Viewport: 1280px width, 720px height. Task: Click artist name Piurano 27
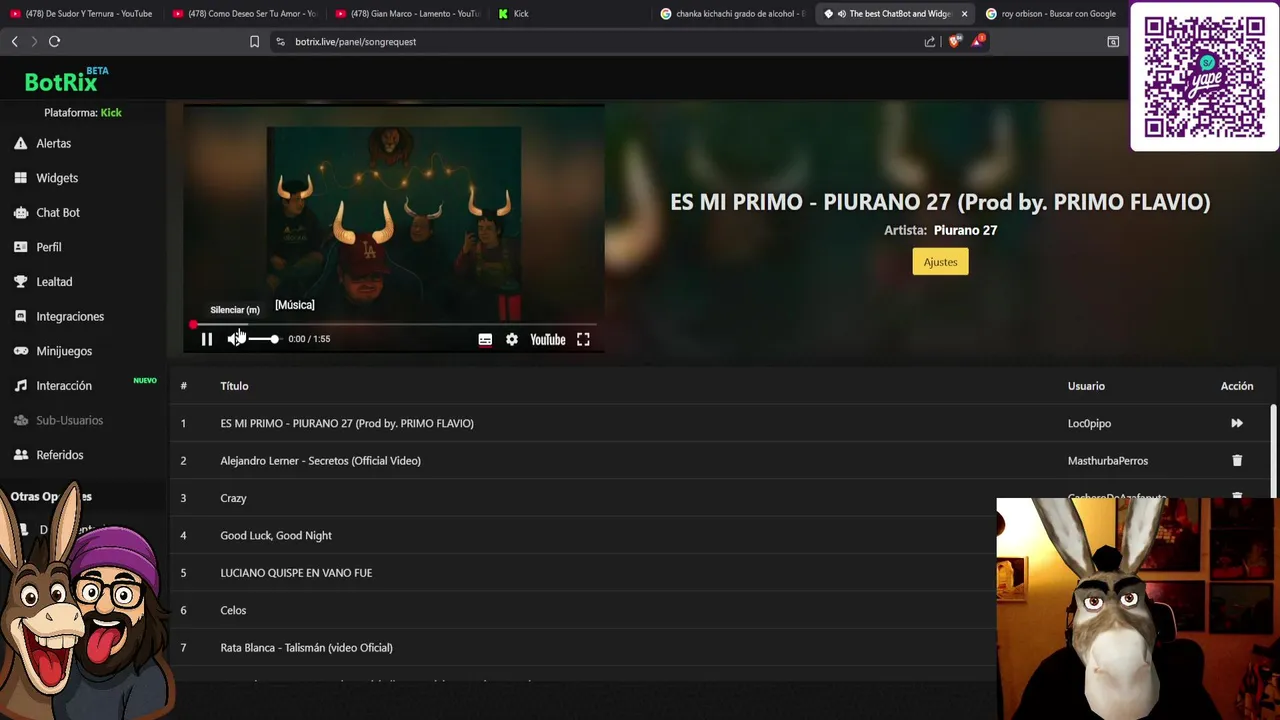pos(965,230)
